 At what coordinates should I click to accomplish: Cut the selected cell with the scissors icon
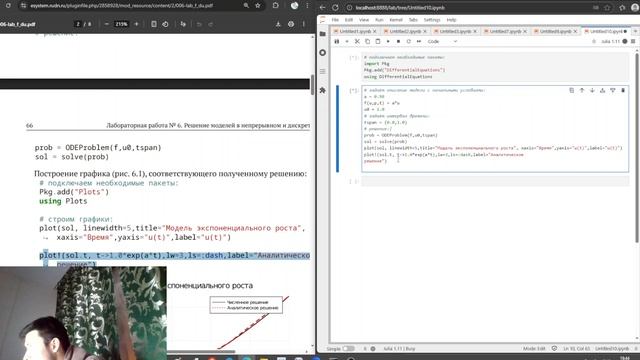(357, 42)
